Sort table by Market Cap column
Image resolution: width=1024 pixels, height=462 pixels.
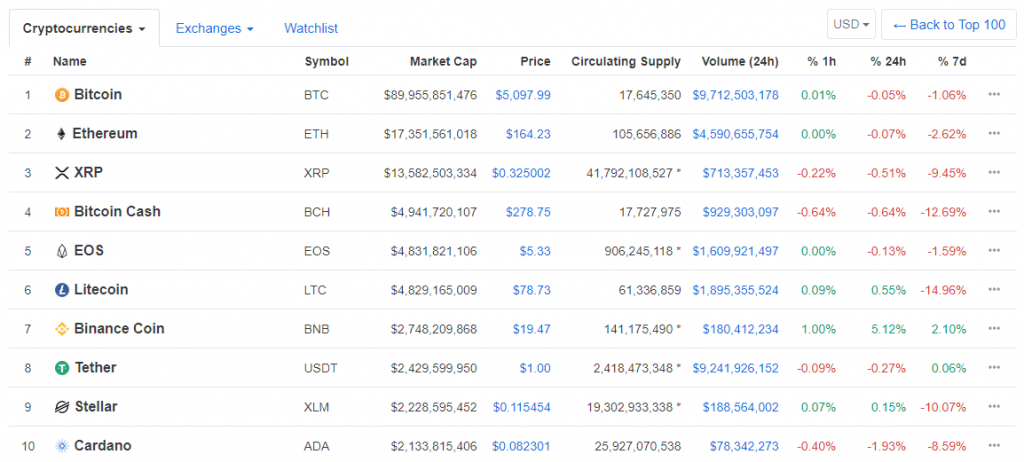443,61
